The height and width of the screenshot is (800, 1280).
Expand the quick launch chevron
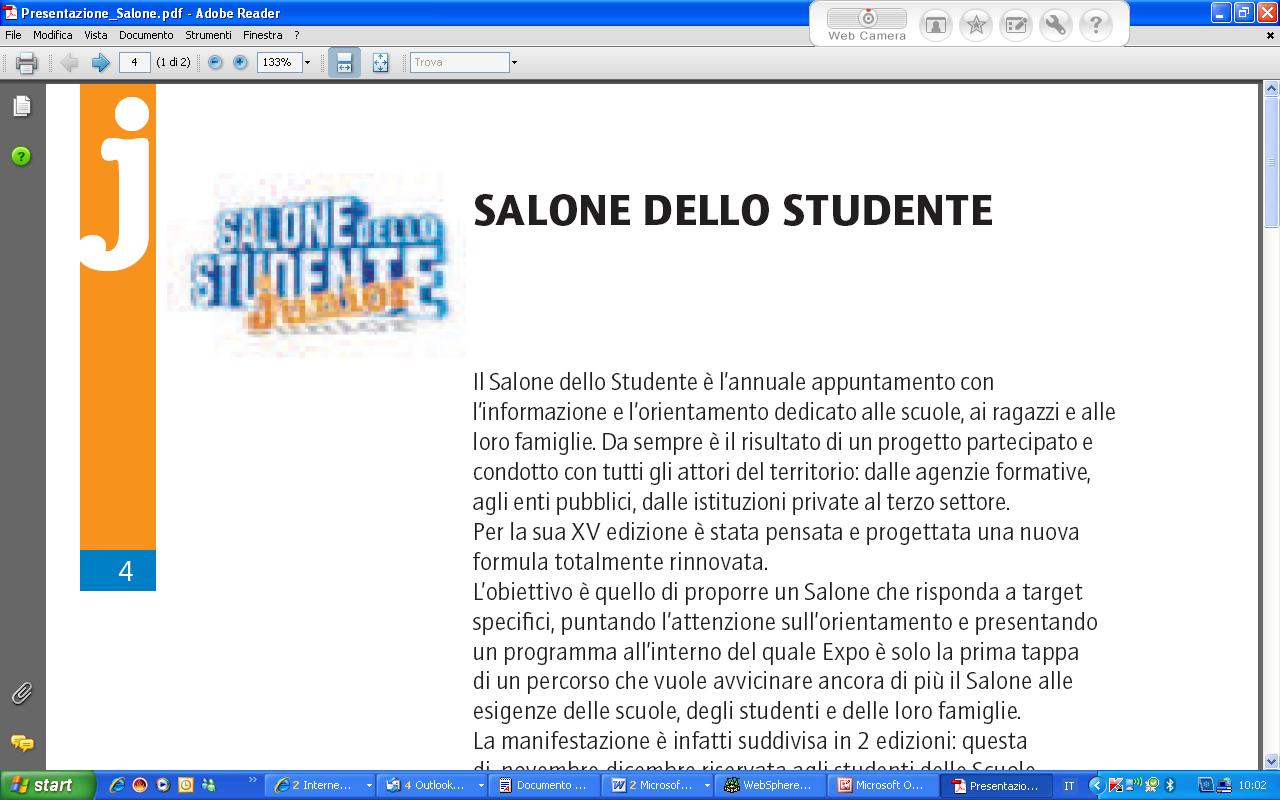point(253,780)
